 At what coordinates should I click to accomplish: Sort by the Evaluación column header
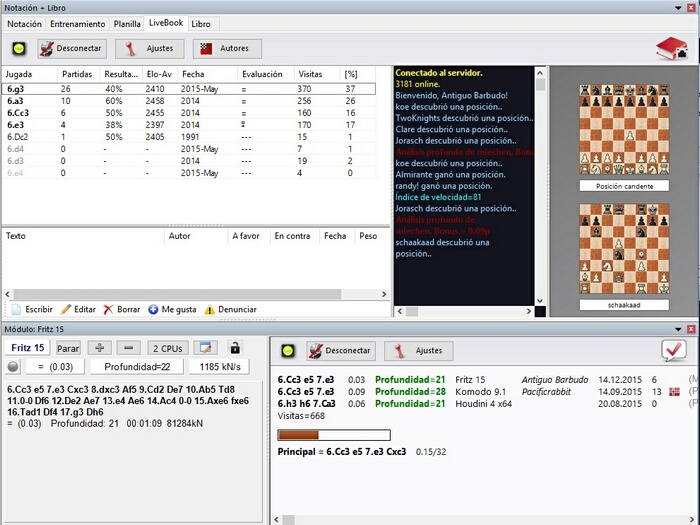265,74
